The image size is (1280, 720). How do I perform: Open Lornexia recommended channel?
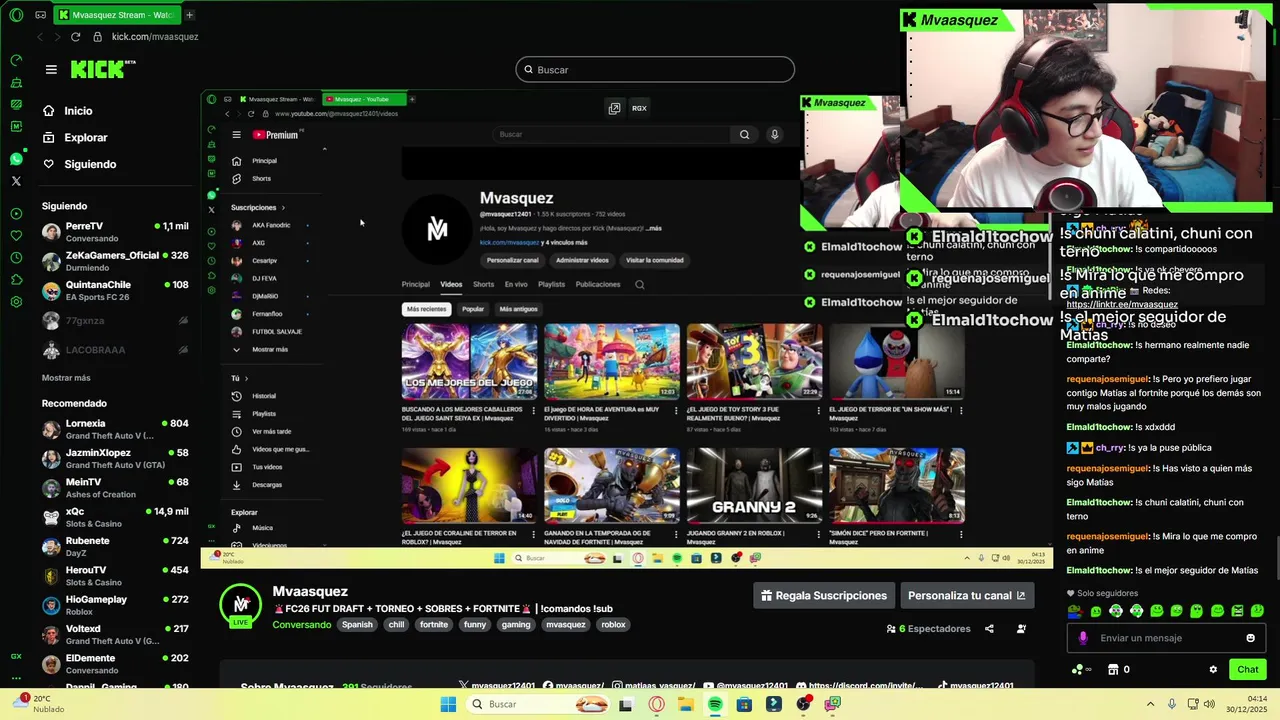click(115, 429)
